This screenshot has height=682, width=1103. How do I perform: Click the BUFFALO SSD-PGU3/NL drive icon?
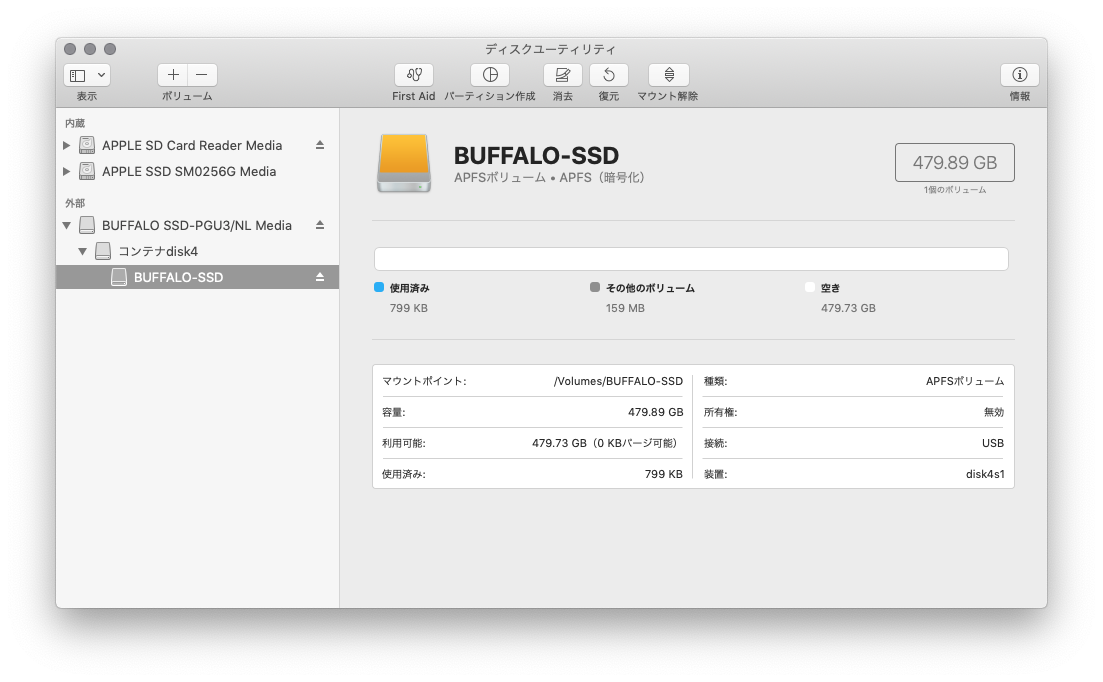pyautogui.click(x=87, y=225)
